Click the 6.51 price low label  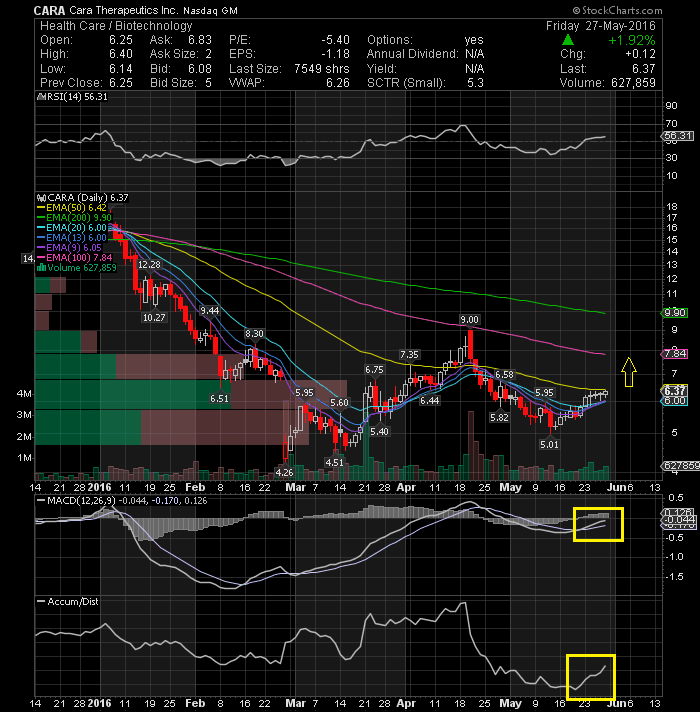pyautogui.click(x=219, y=398)
